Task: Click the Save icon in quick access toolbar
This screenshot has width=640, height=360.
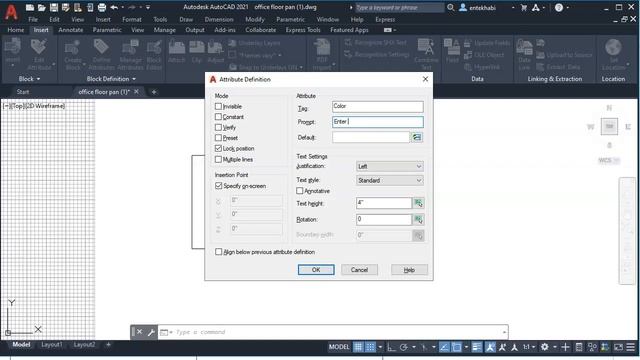Action: tap(53, 7)
